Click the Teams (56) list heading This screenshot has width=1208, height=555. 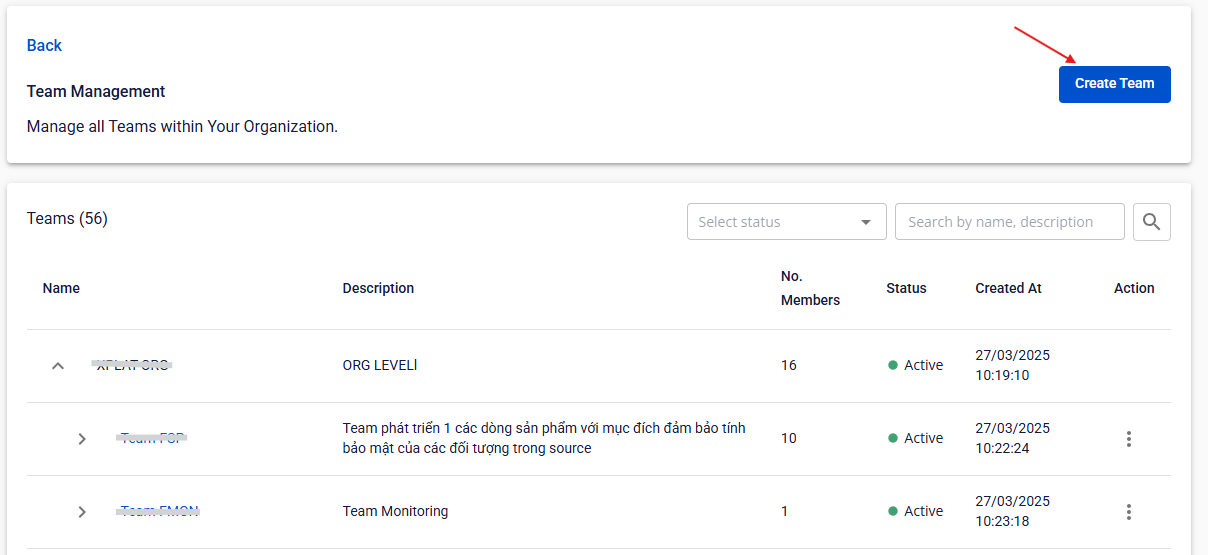coord(67,218)
